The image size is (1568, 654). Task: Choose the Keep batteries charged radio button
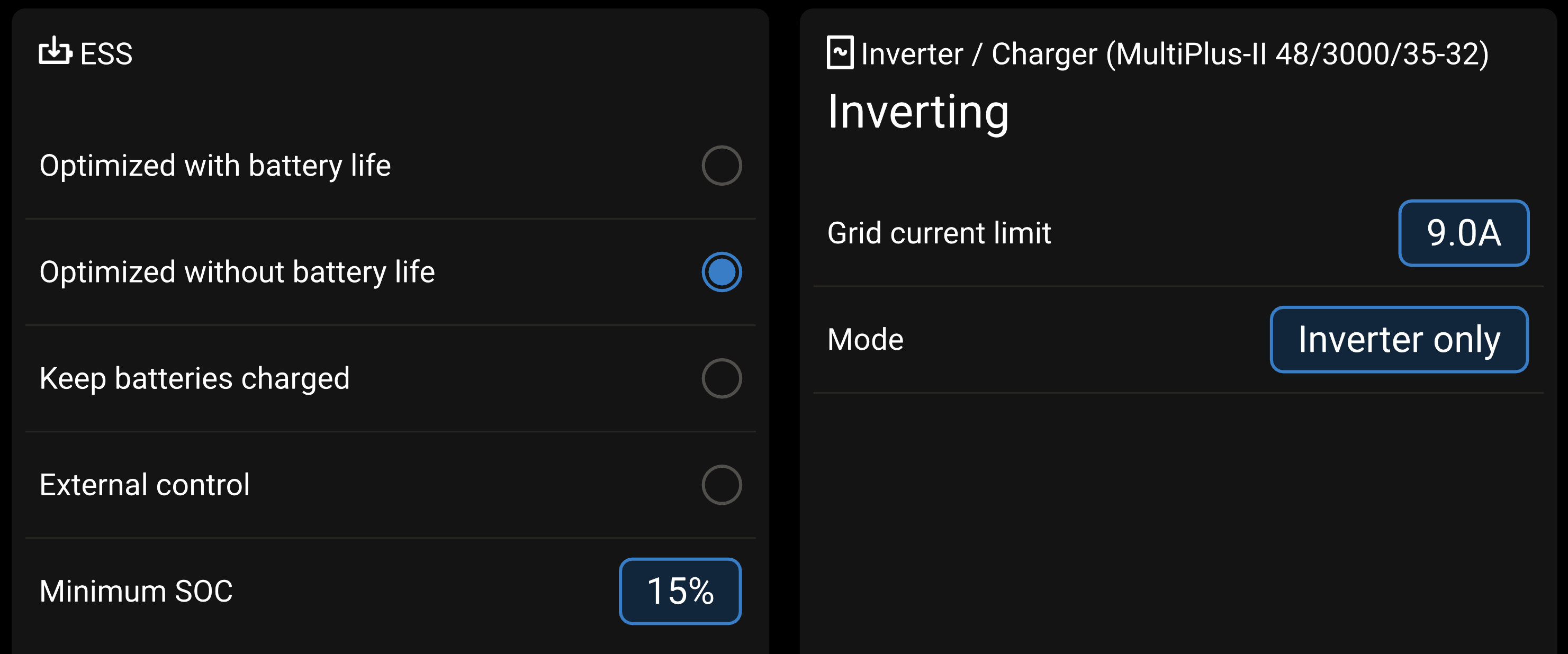pyautogui.click(x=722, y=378)
